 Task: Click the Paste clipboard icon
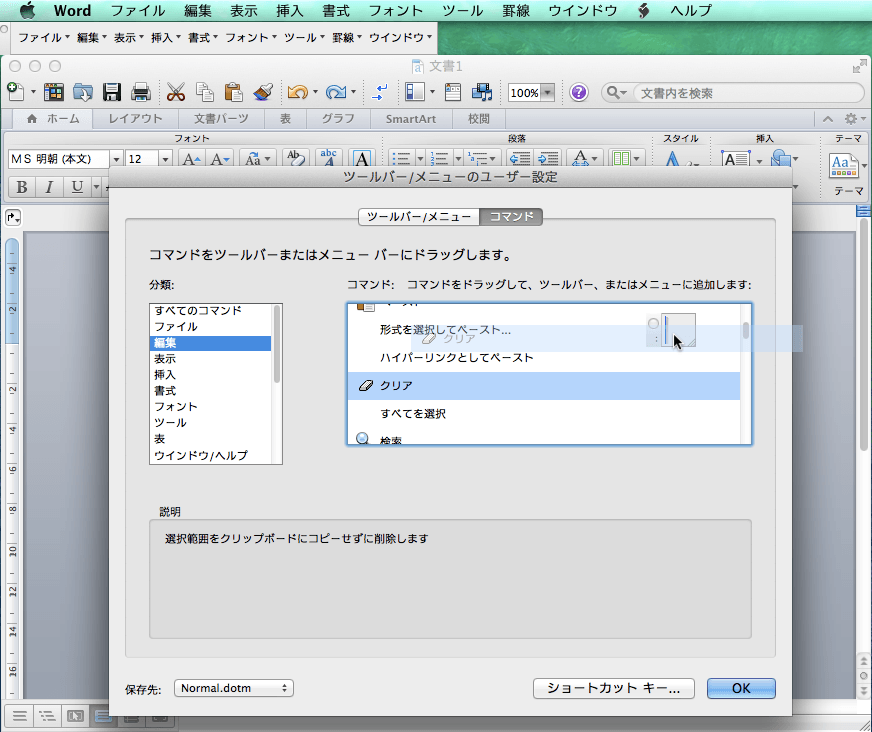click(x=234, y=92)
